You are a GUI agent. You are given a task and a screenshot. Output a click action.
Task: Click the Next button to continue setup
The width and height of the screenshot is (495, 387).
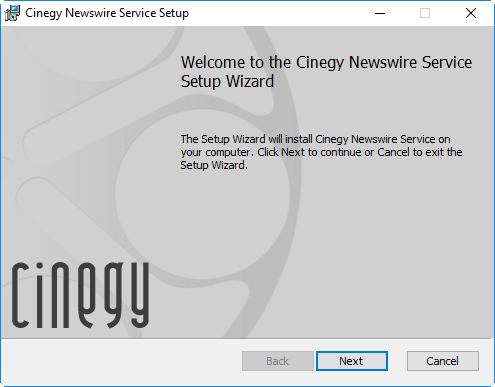tap(352, 361)
